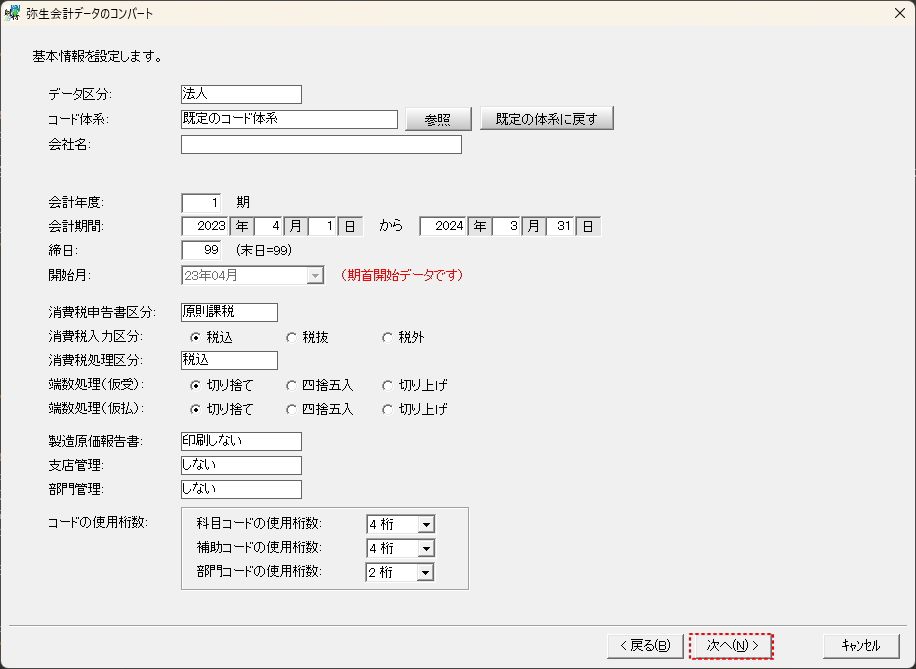The width and height of the screenshot is (916, 669).
Task: Click the コードの使用桁数 label
Action: click(x=97, y=522)
